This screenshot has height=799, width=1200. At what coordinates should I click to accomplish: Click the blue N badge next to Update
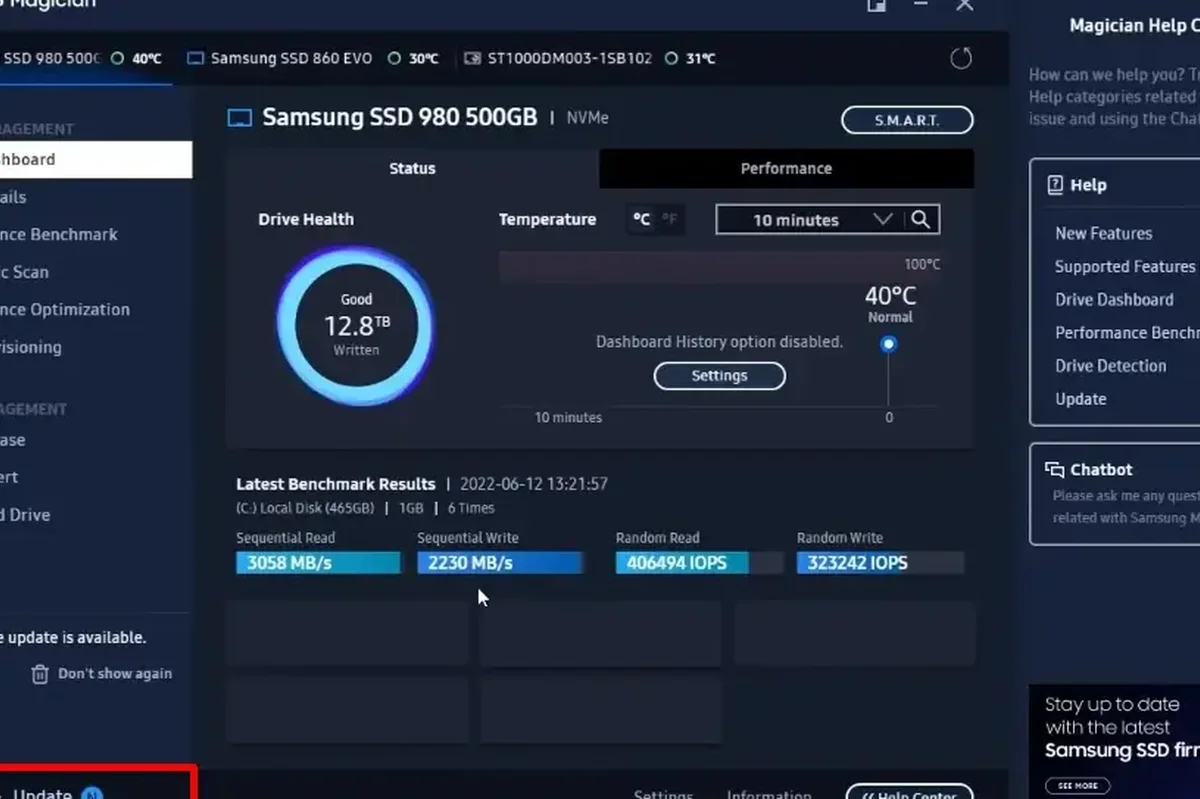pos(92,794)
